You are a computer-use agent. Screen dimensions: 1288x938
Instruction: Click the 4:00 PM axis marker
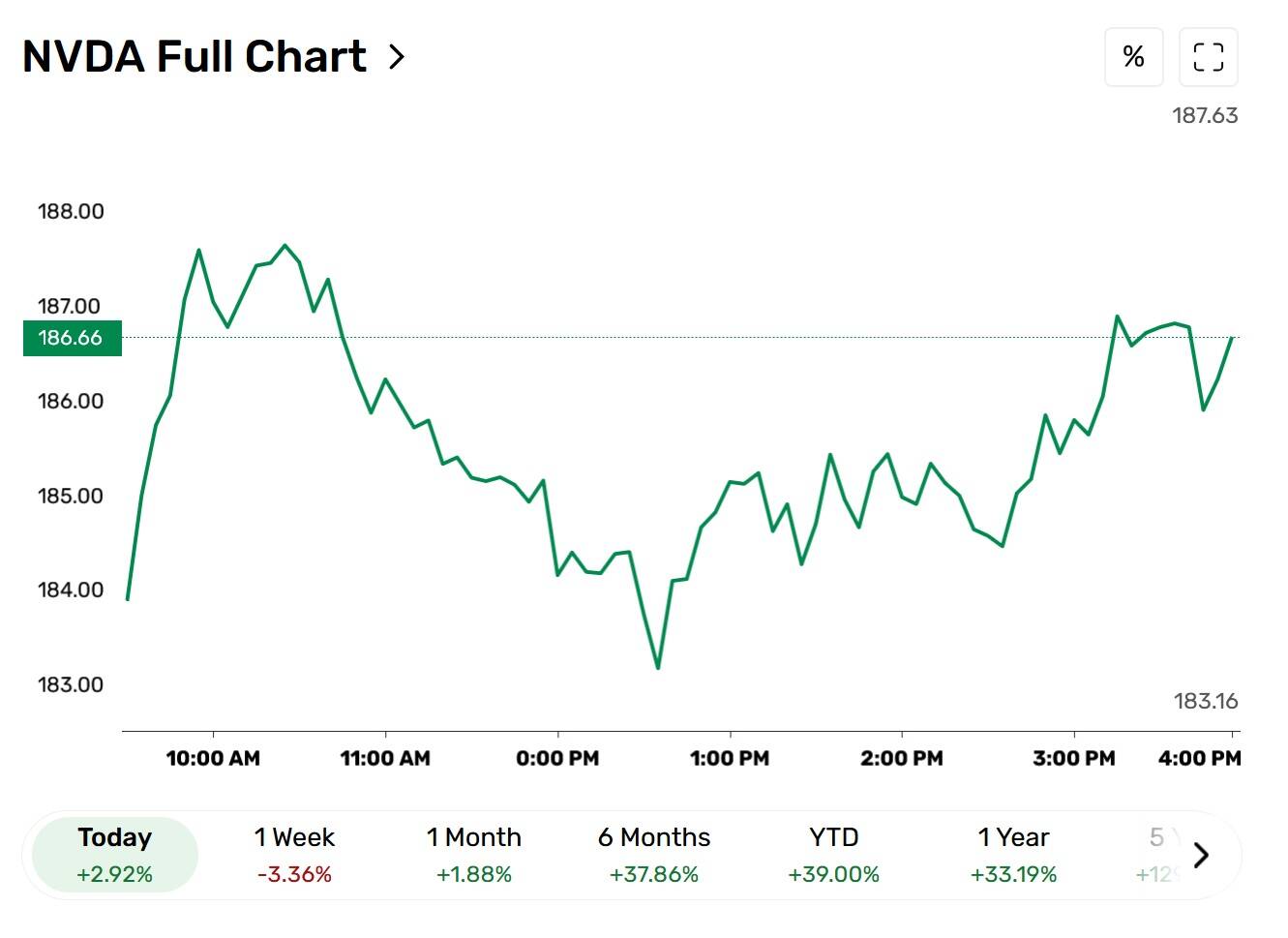[x=1200, y=758]
